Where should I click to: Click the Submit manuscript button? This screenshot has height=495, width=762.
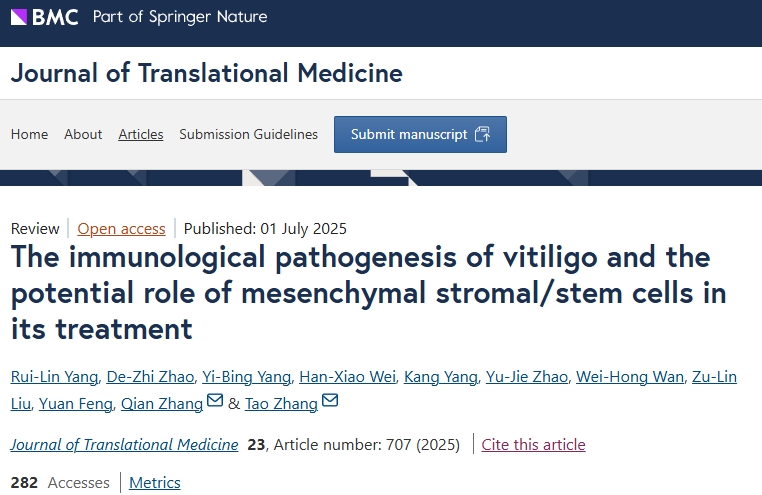420,135
